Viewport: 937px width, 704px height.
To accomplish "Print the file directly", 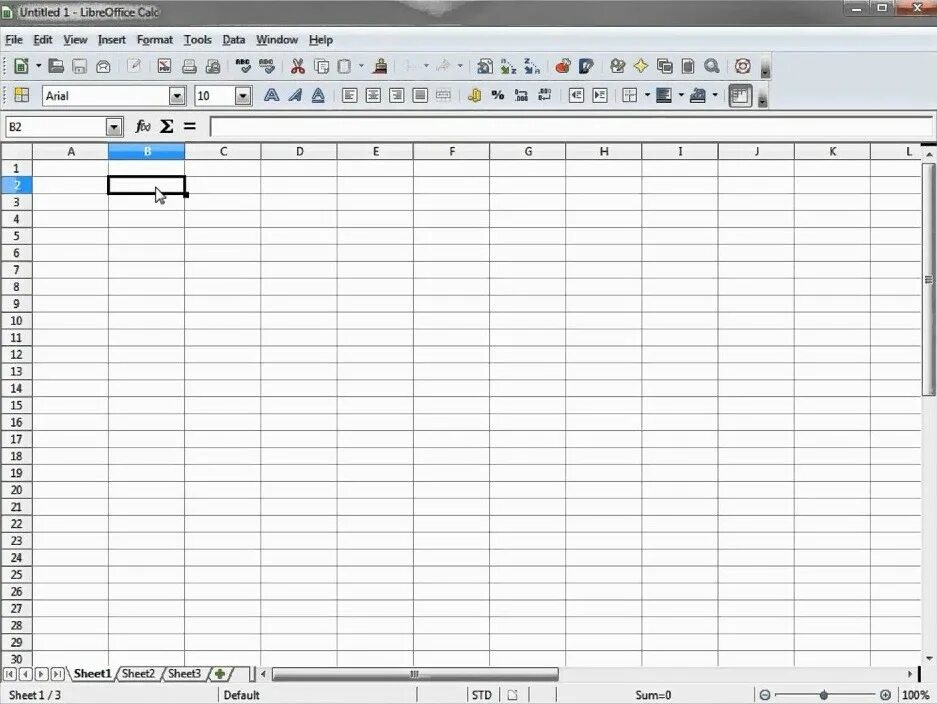I will pyautogui.click(x=189, y=66).
